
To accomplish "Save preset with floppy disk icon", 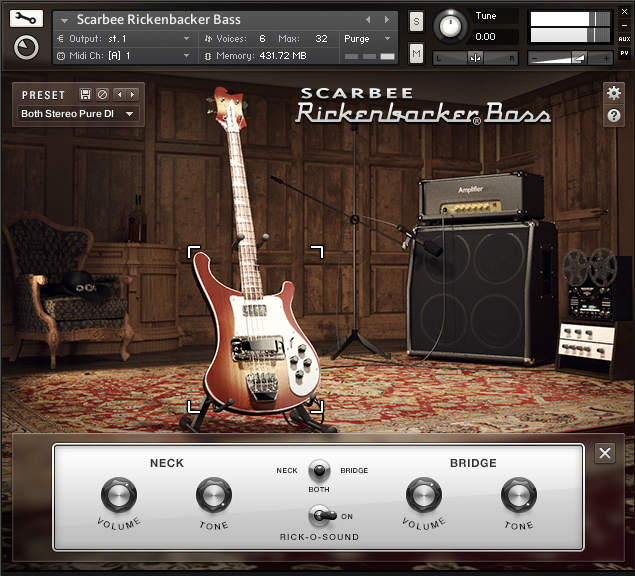I will [x=85, y=94].
